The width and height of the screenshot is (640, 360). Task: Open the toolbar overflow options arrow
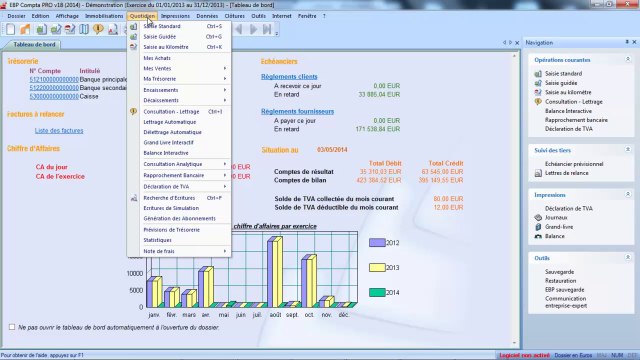pos(277,33)
